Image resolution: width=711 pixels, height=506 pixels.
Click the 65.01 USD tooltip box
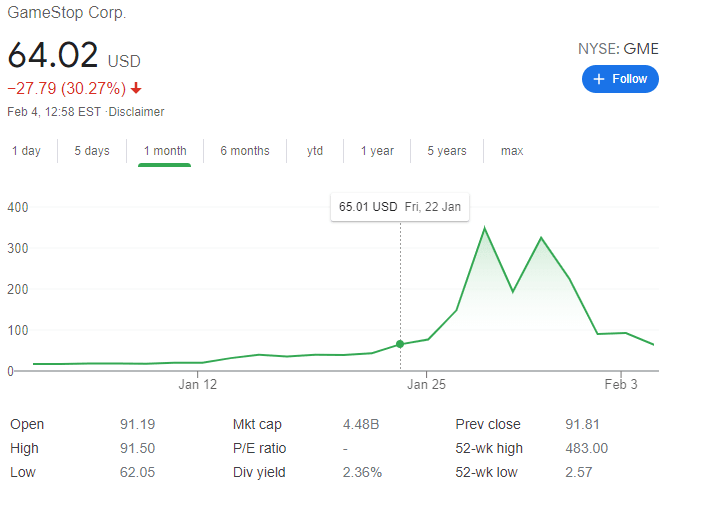400,207
